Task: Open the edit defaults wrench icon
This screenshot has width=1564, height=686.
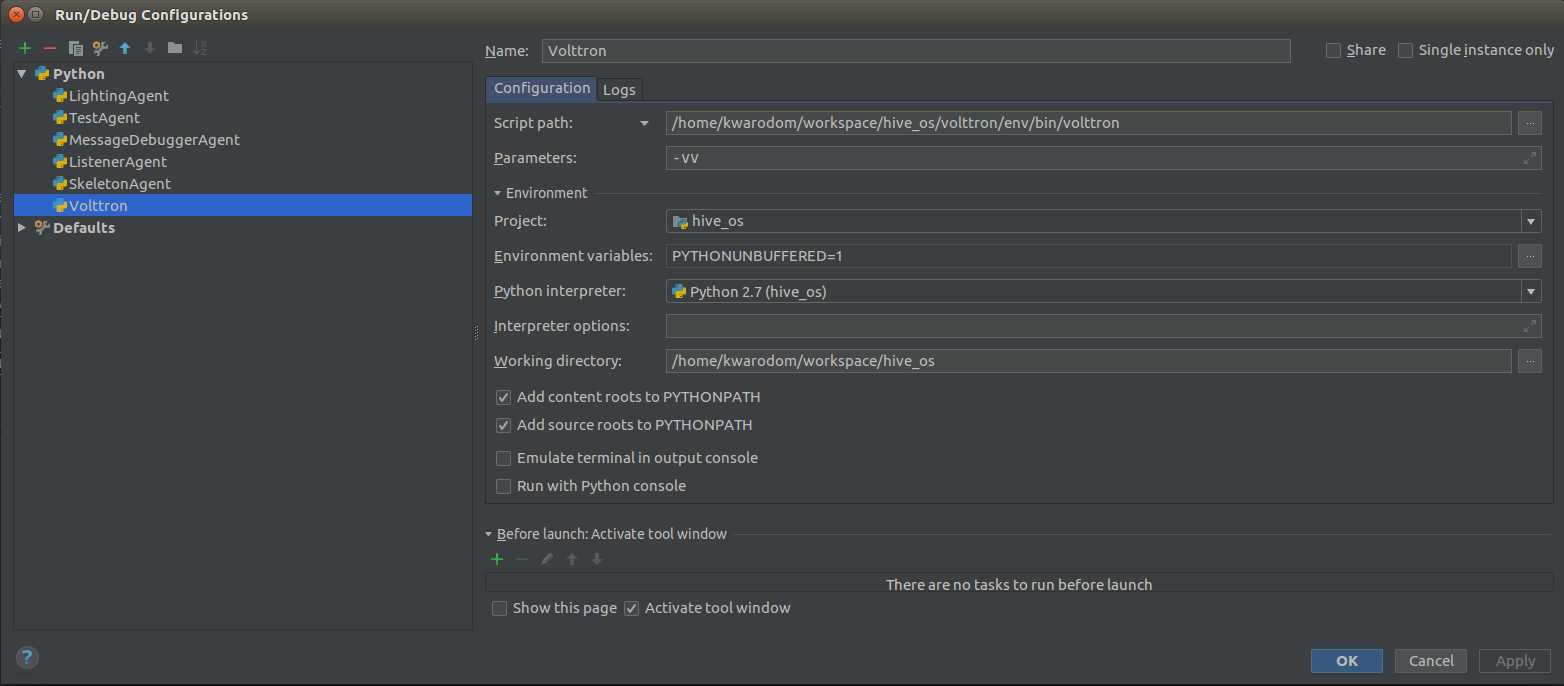Action: 100,48
